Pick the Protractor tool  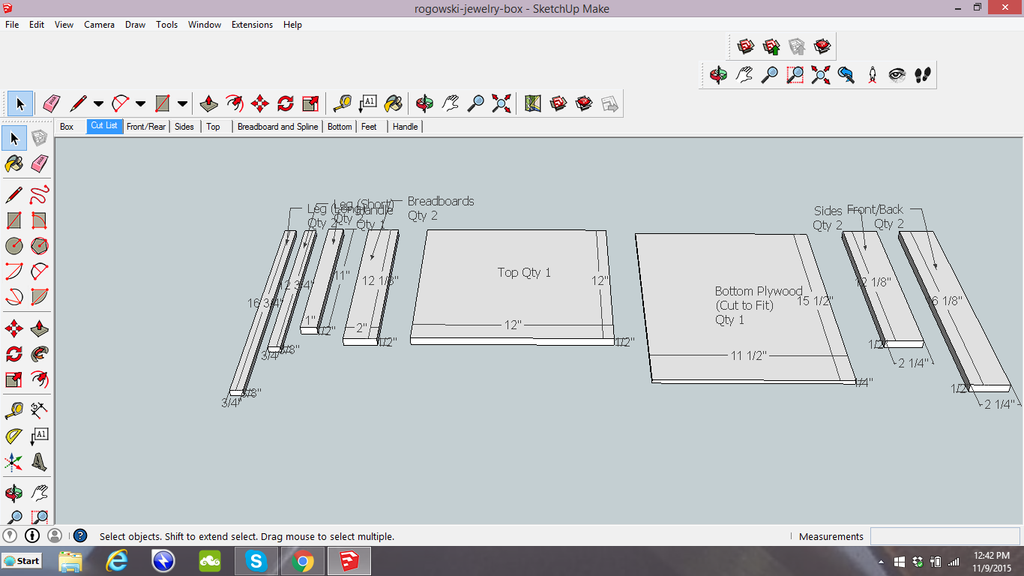pyautogui.click(x=14, y=436)
